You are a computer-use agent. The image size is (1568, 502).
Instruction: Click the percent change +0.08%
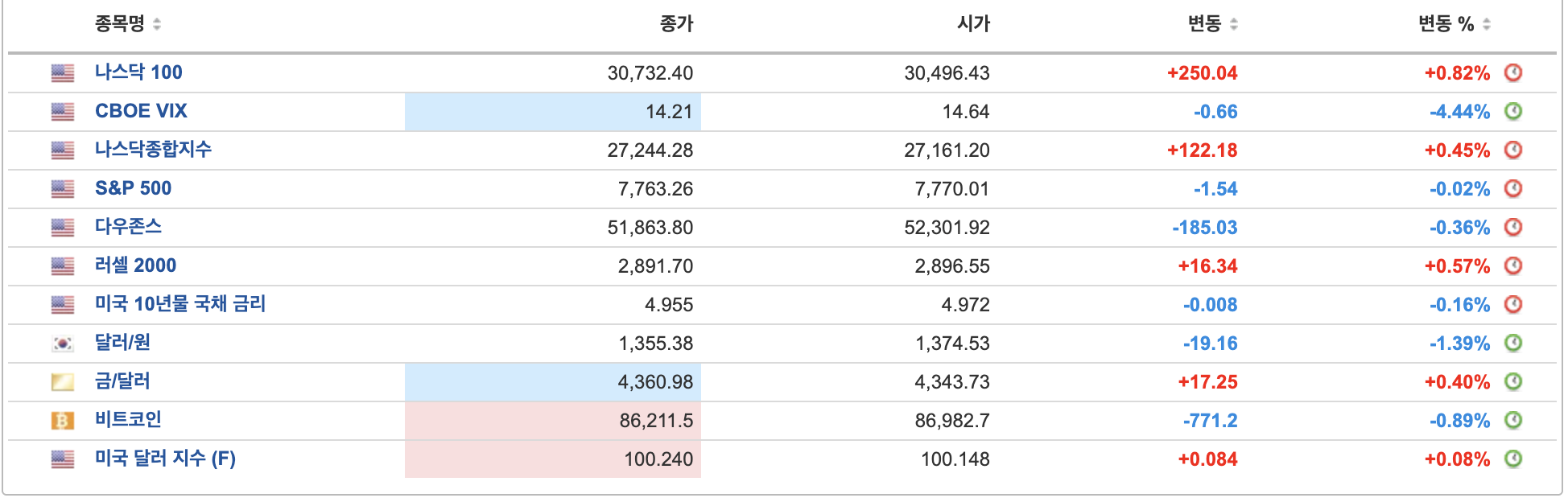(x=1458, y=459)
